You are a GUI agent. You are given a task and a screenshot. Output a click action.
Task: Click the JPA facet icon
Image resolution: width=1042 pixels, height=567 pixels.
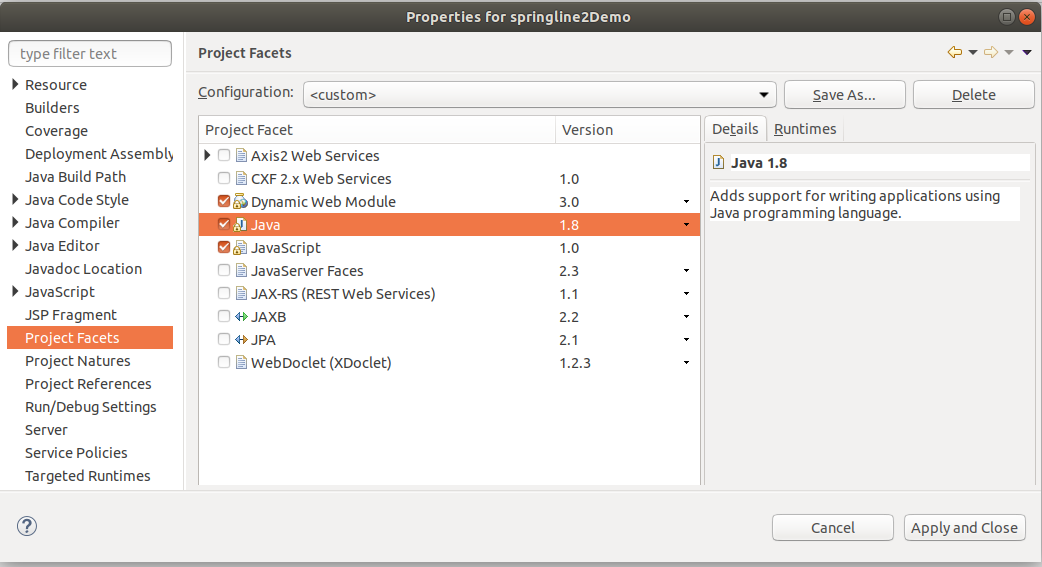pyautogui.click(x=241, y=340)
